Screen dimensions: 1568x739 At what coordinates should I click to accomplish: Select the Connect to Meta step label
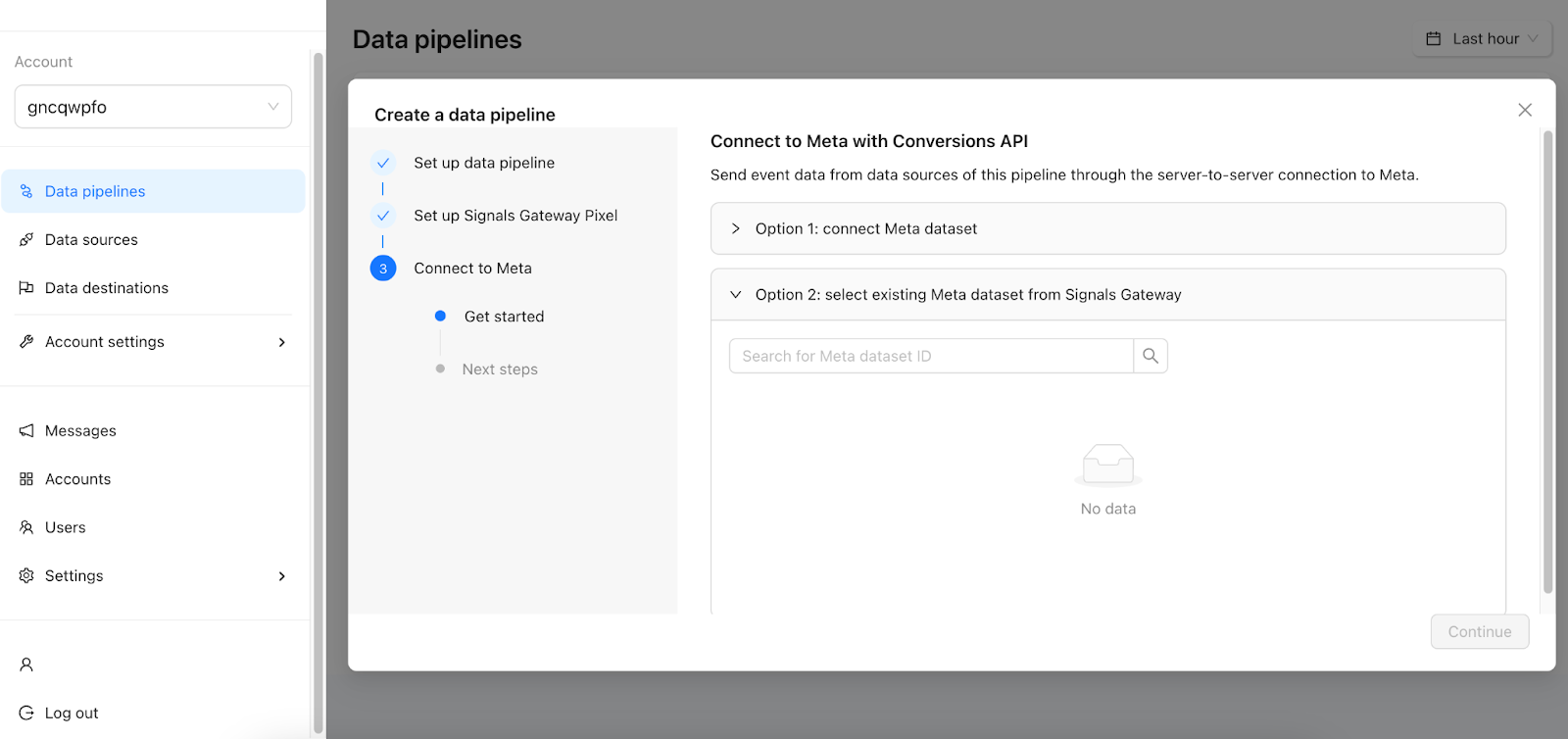472,269
